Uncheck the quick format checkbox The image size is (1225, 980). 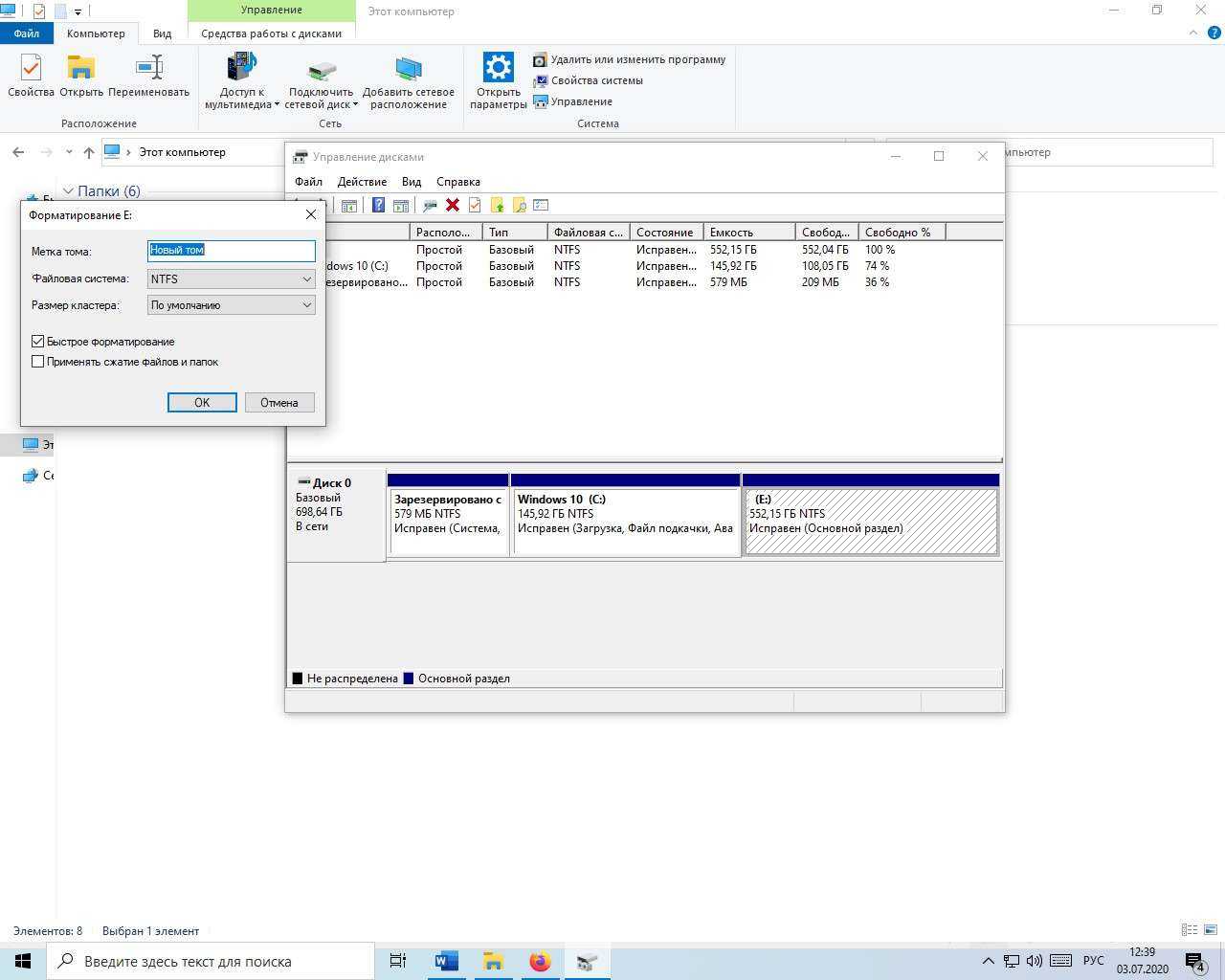(38, 342)
